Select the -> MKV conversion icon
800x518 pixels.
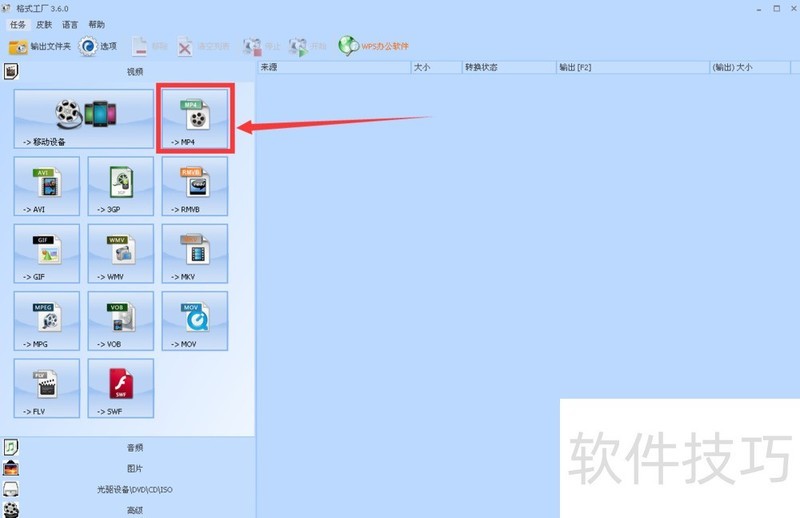[x=195, y=254]
